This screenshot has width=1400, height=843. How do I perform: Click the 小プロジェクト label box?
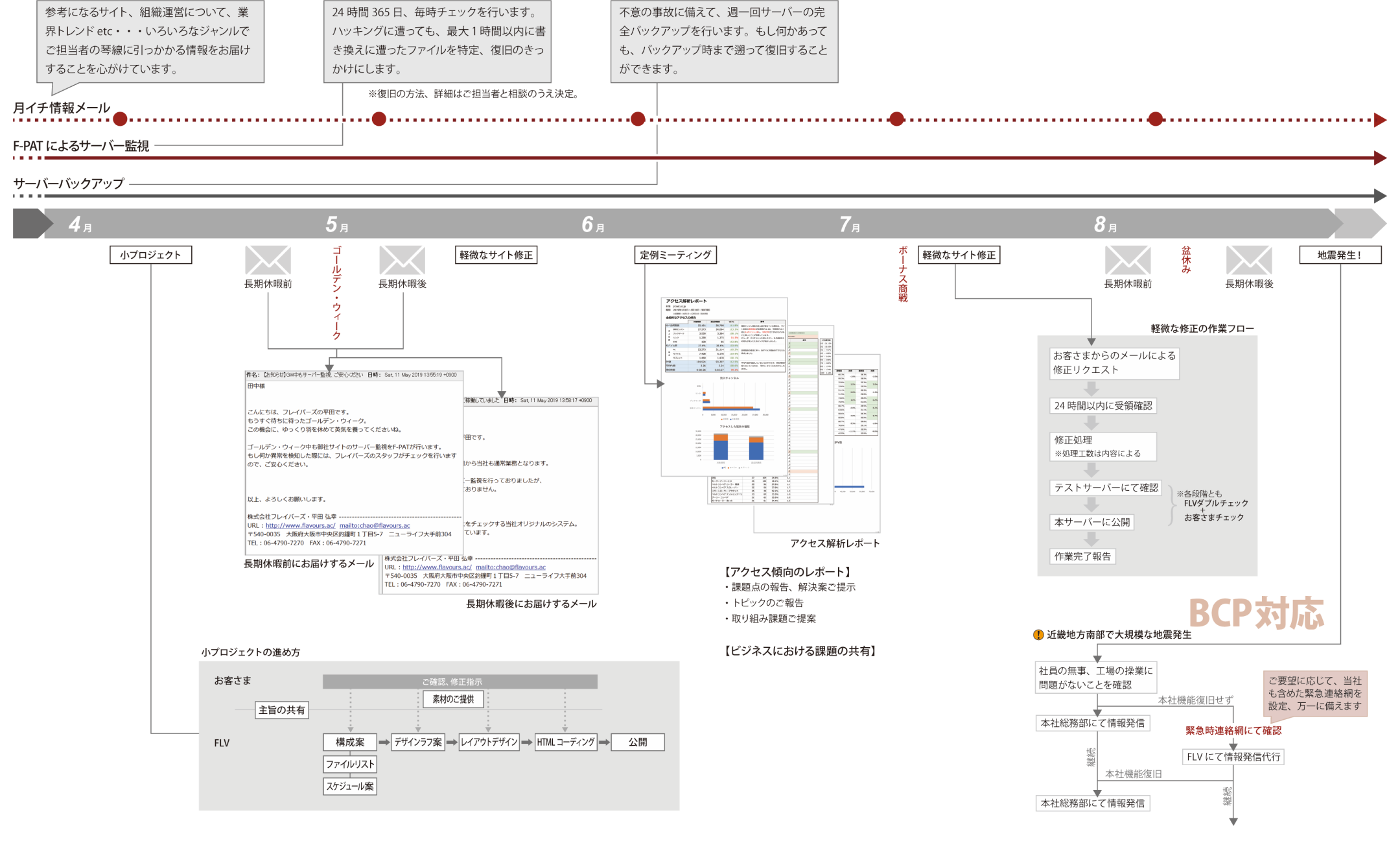click(150, 255)
